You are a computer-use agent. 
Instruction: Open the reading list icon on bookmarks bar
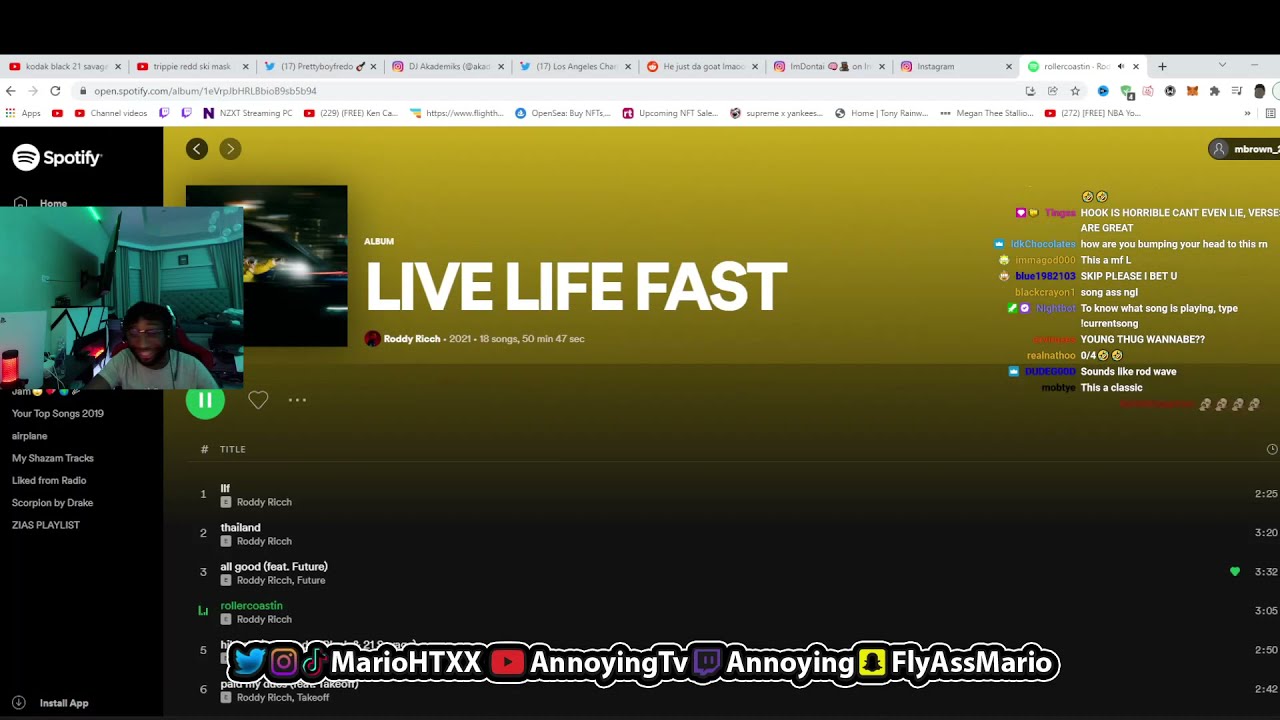click(x=1271, y=113)
